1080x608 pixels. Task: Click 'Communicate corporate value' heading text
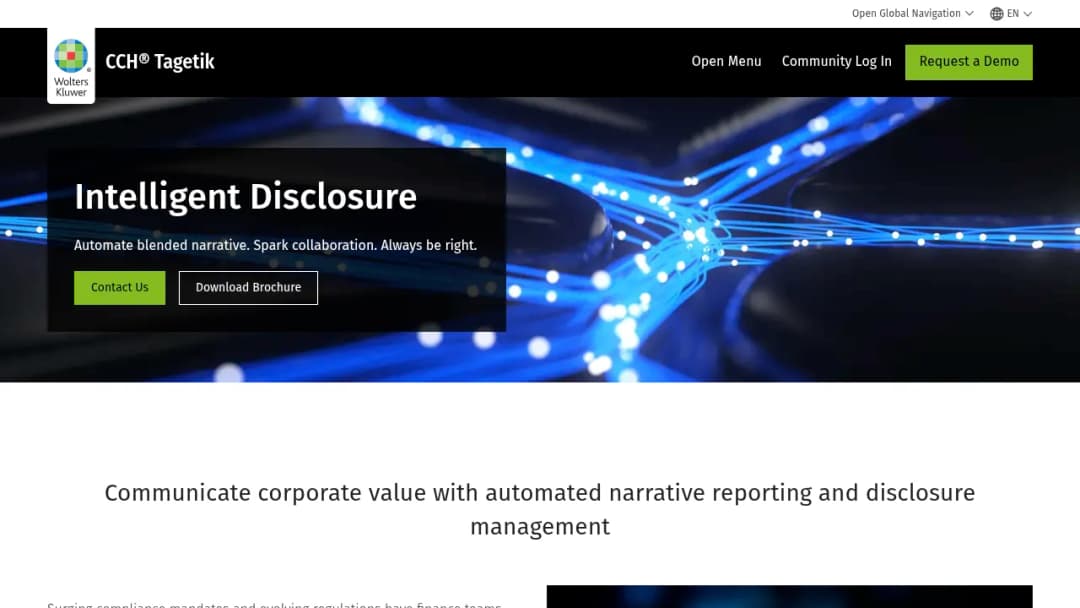coord(540,510)
